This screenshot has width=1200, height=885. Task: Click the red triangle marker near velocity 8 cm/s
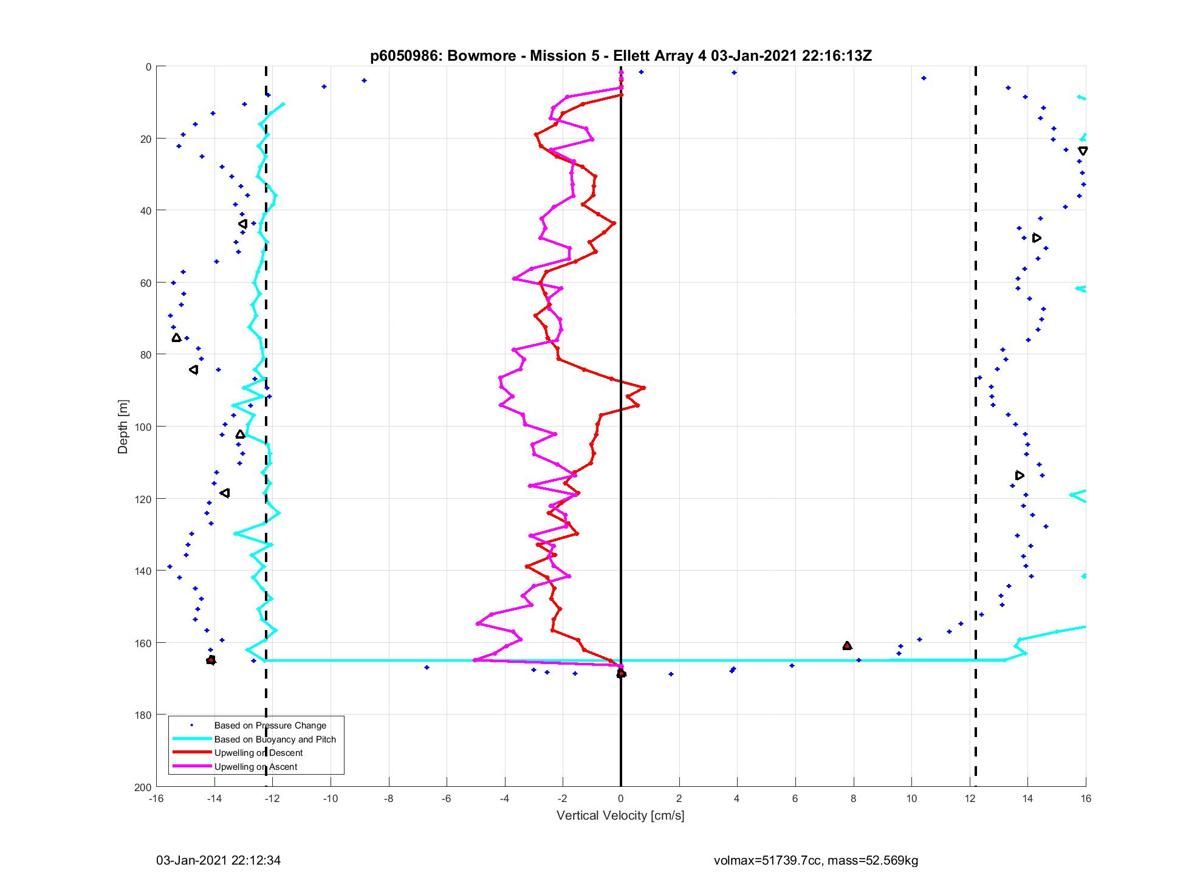point(847,646)
